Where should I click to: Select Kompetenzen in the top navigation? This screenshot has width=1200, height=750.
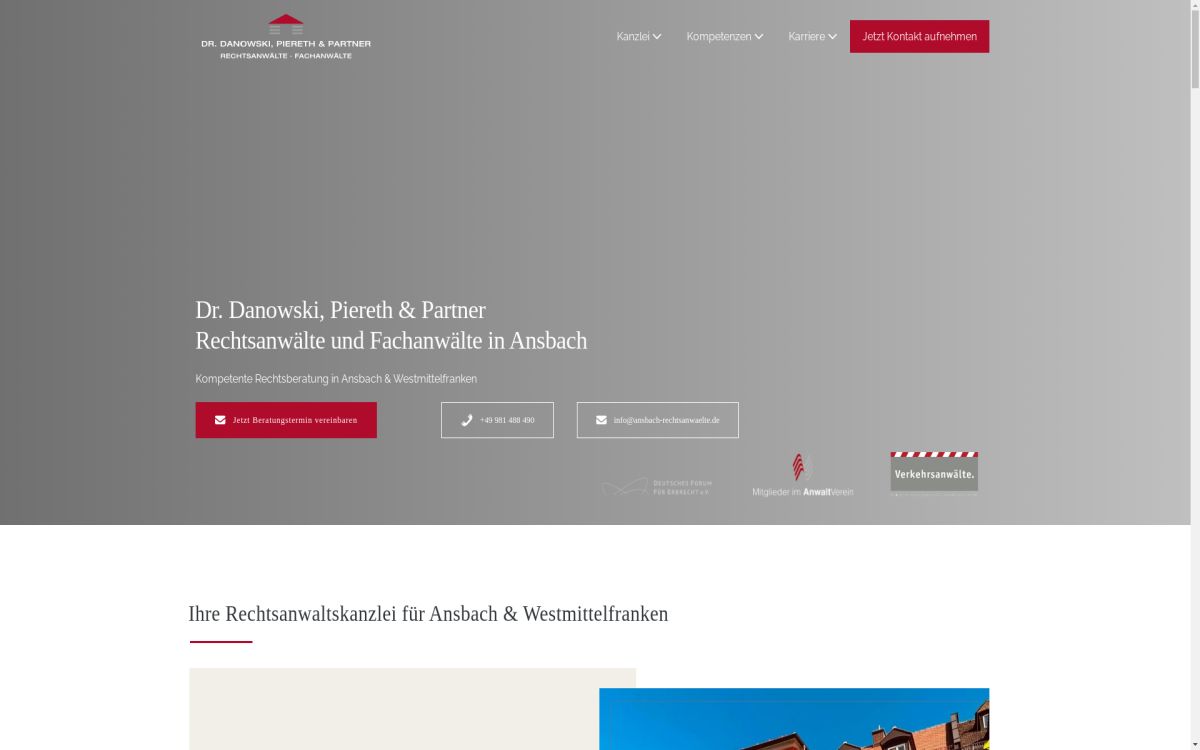(x=719, y=36)
